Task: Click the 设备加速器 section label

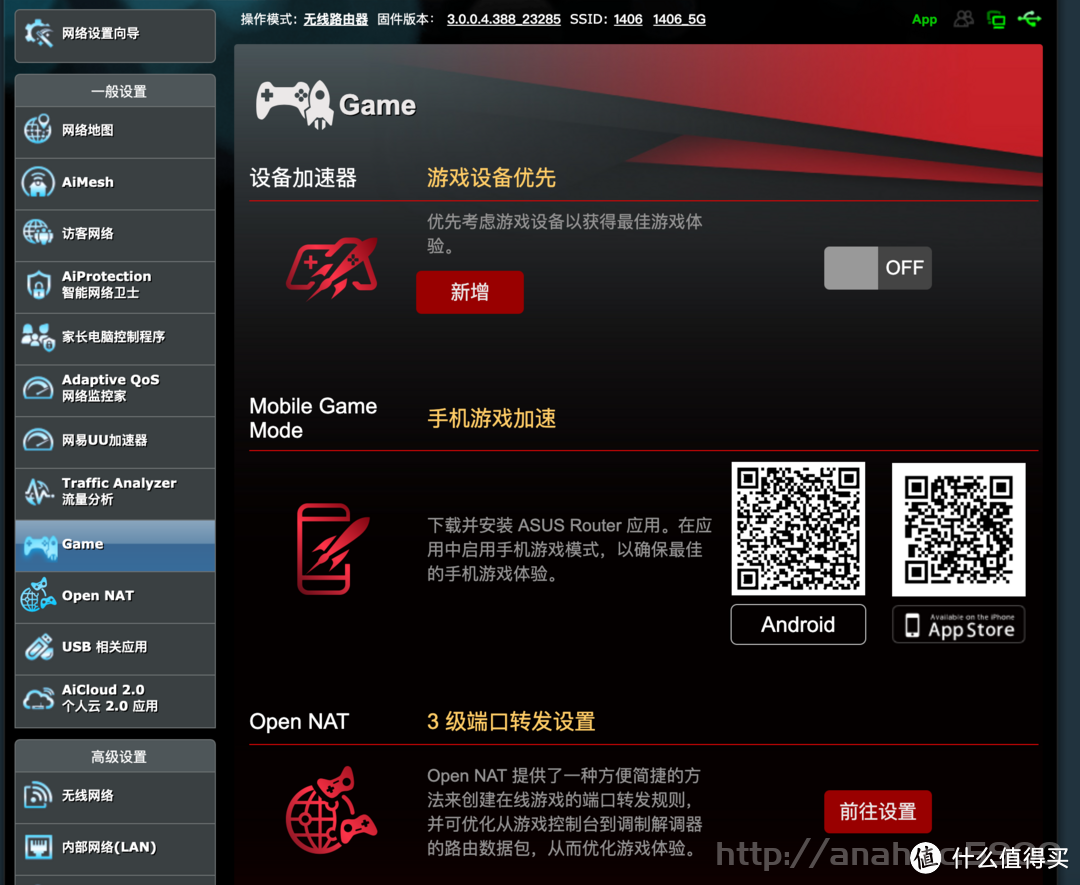Action: click(303, 178)
